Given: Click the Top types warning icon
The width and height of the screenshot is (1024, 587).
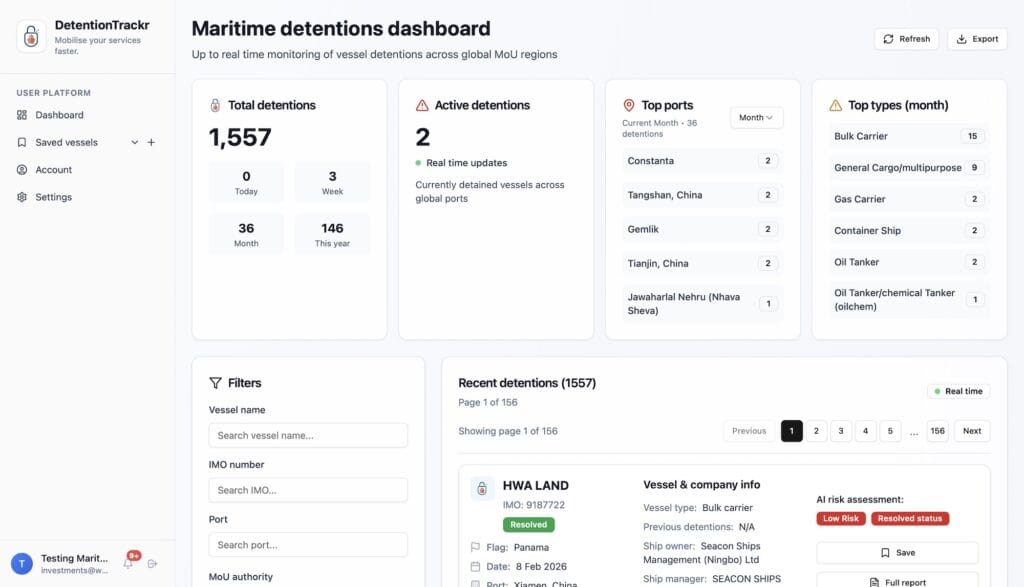Looking at the screenshot, I should pyautogui.click(x=835, y=105).
